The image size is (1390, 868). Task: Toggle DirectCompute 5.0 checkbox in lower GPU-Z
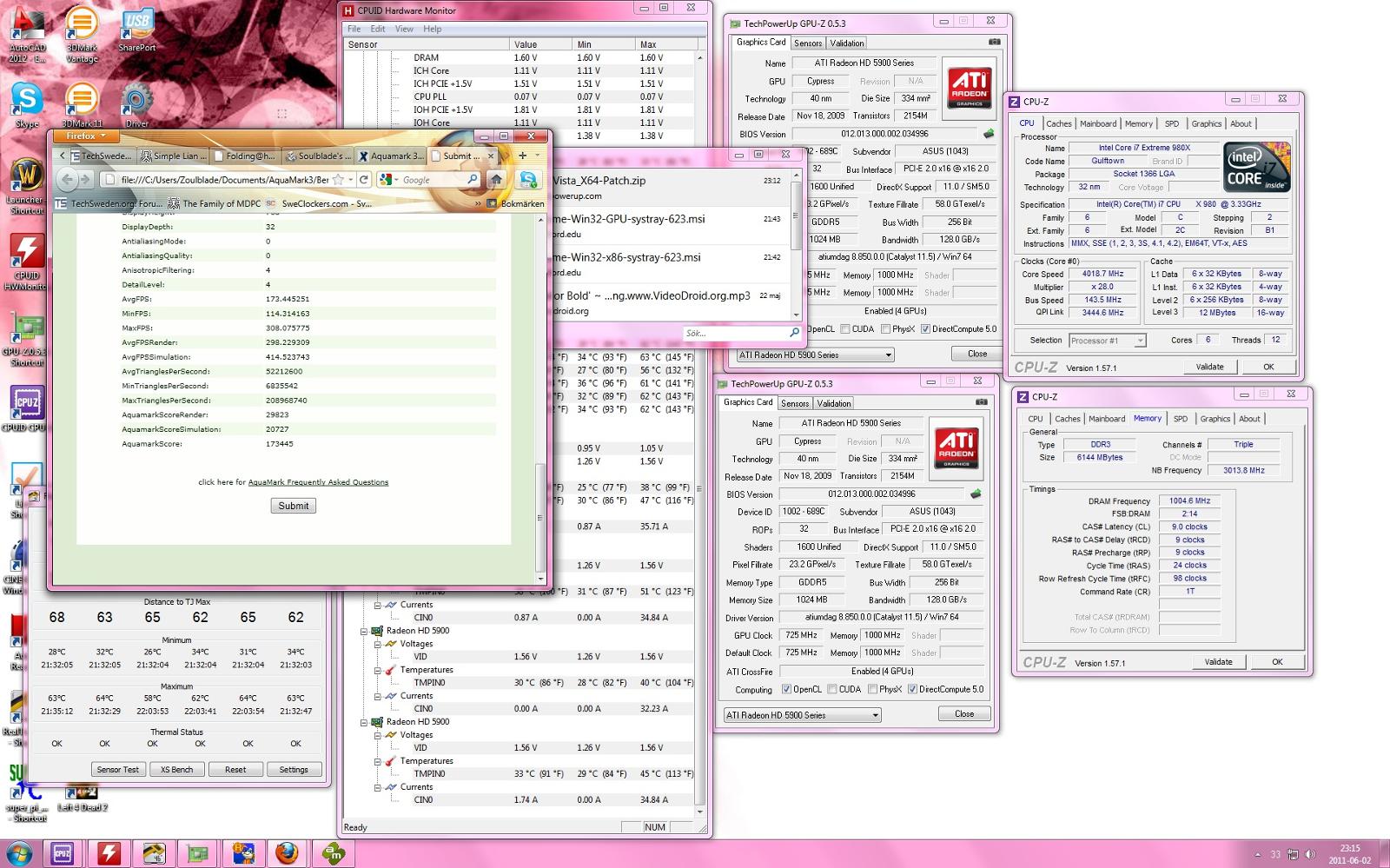click(912, 689)
